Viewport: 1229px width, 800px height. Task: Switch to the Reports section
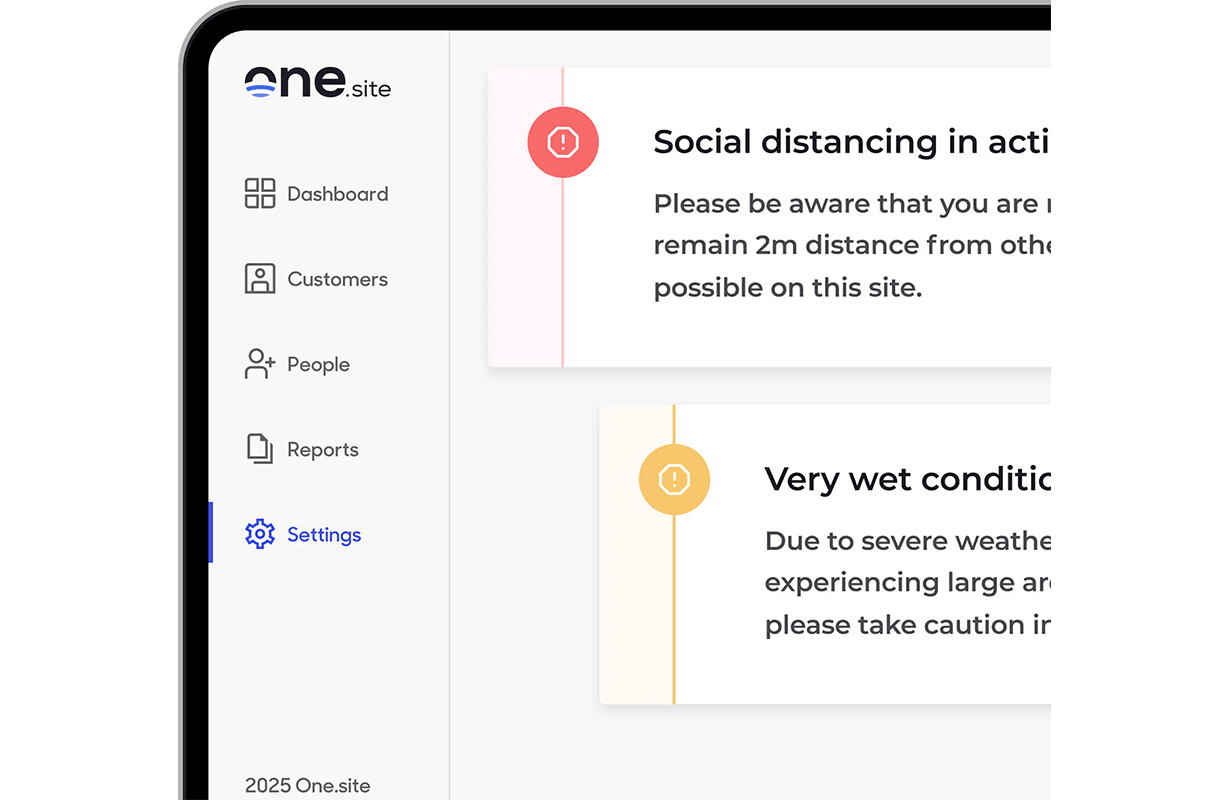click(x=322, y=448)
